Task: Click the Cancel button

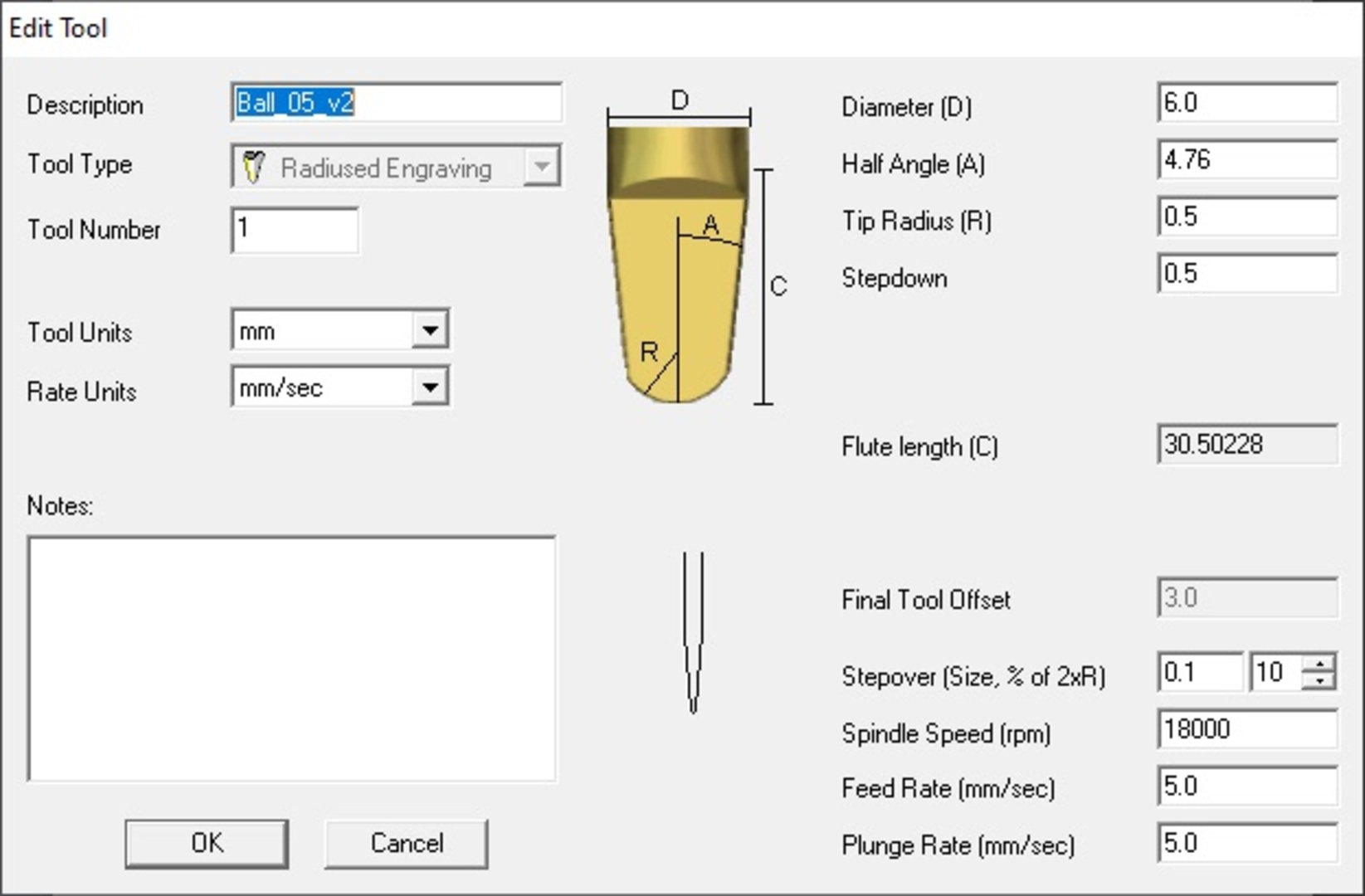Action: coord(406,844)
